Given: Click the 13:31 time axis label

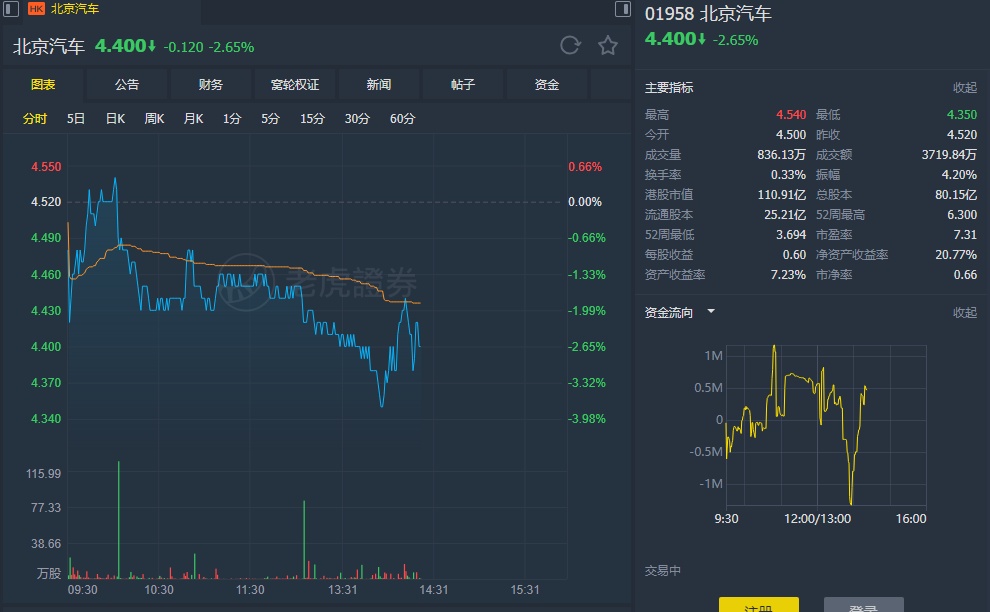Looking at the screenshot, I should point(342,590).
